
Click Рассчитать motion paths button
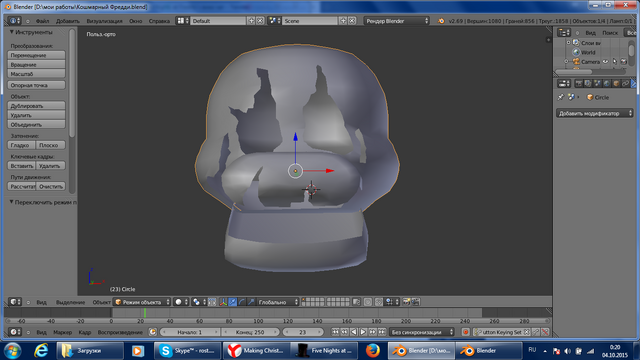(22, 186)
